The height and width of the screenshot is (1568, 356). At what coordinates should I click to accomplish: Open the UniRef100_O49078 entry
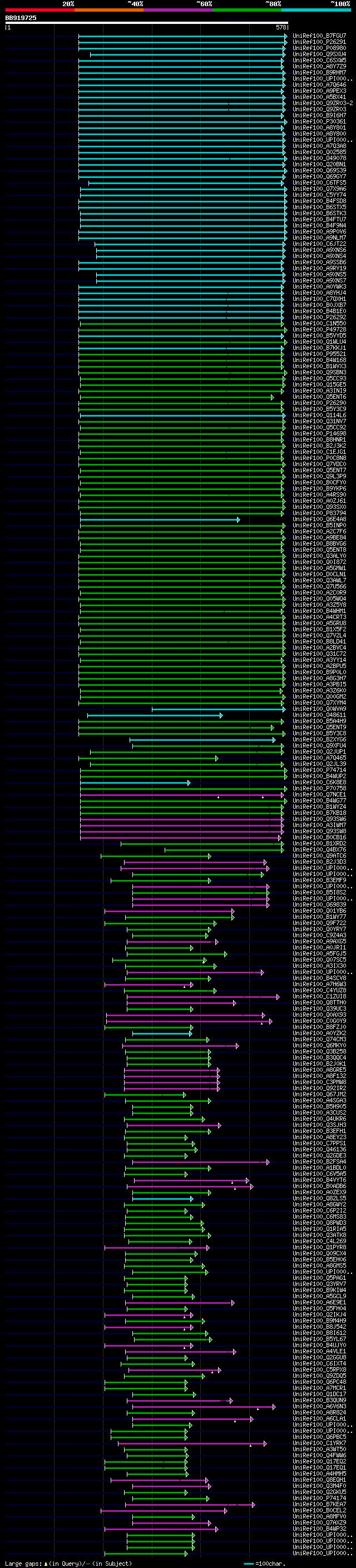coord(319,159)
